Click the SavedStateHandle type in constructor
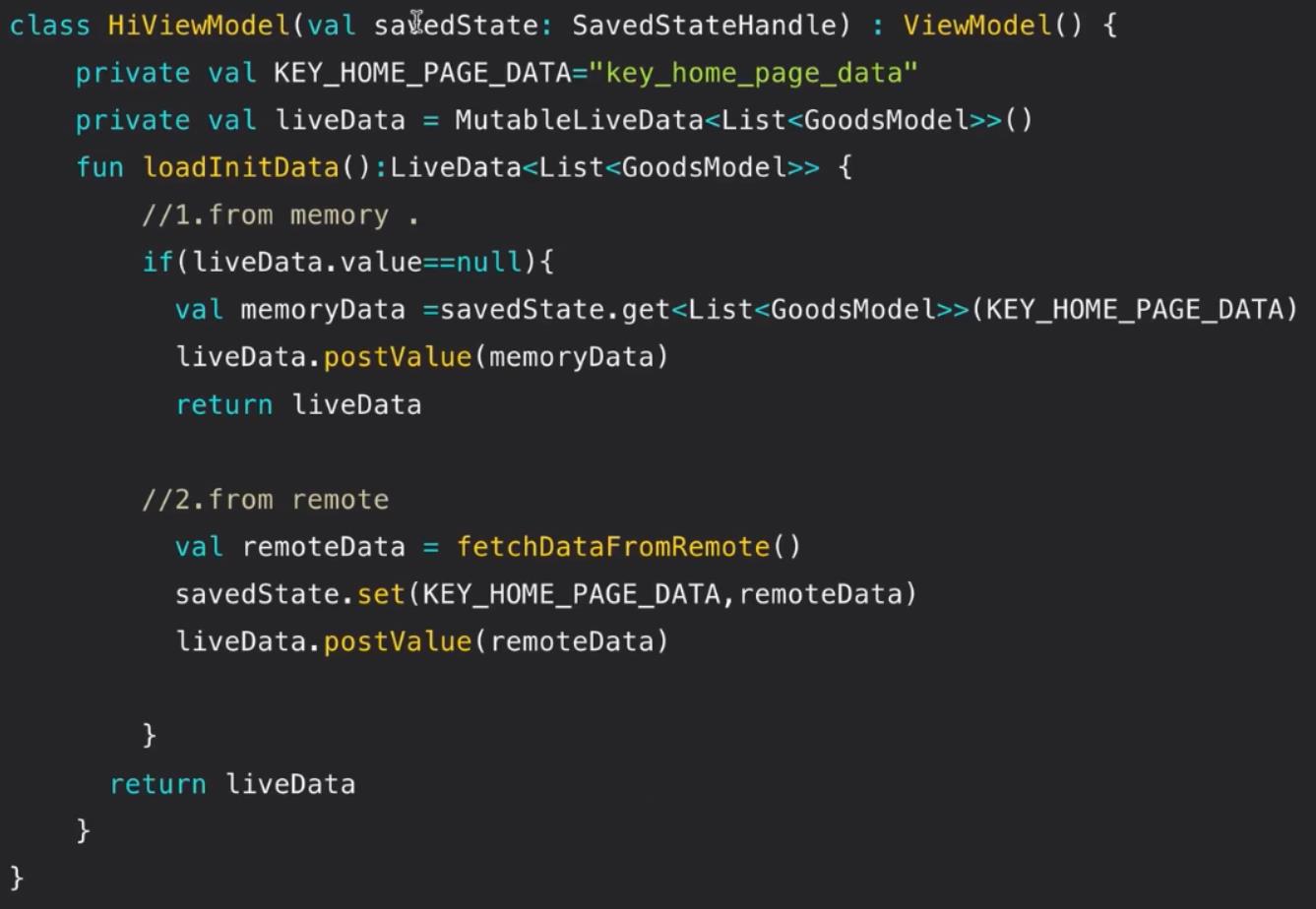The height and width of the screenshot is (909, 1316). click(703, 25)
